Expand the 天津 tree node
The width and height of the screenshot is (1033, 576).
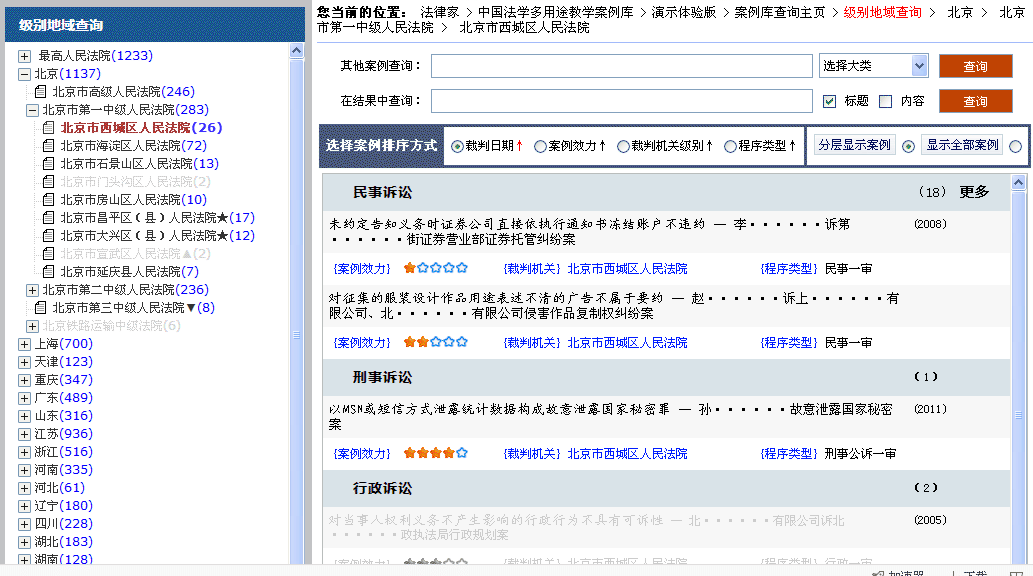point(24,362)
